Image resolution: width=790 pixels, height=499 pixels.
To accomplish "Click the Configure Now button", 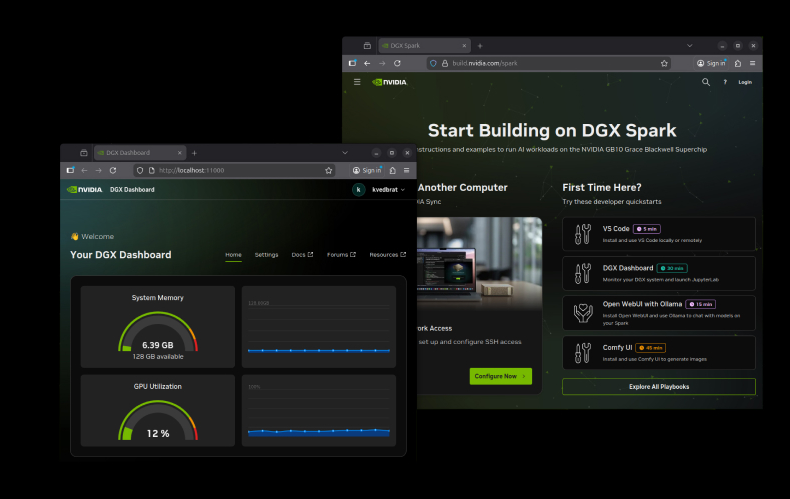I will (500, 376).
